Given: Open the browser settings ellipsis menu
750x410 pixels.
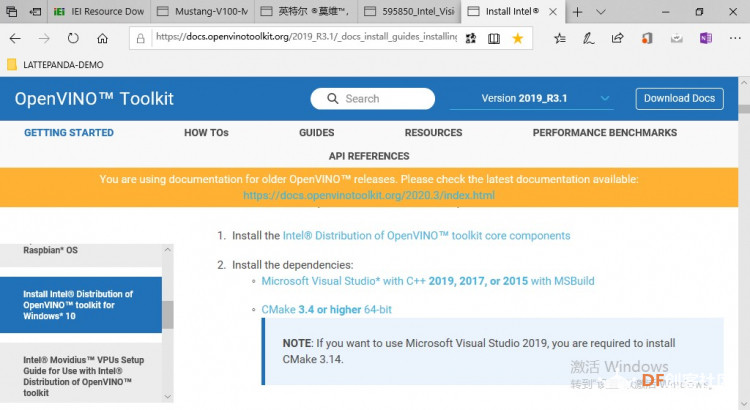Looking at the screenshot, I should click(x=735, y=38).
